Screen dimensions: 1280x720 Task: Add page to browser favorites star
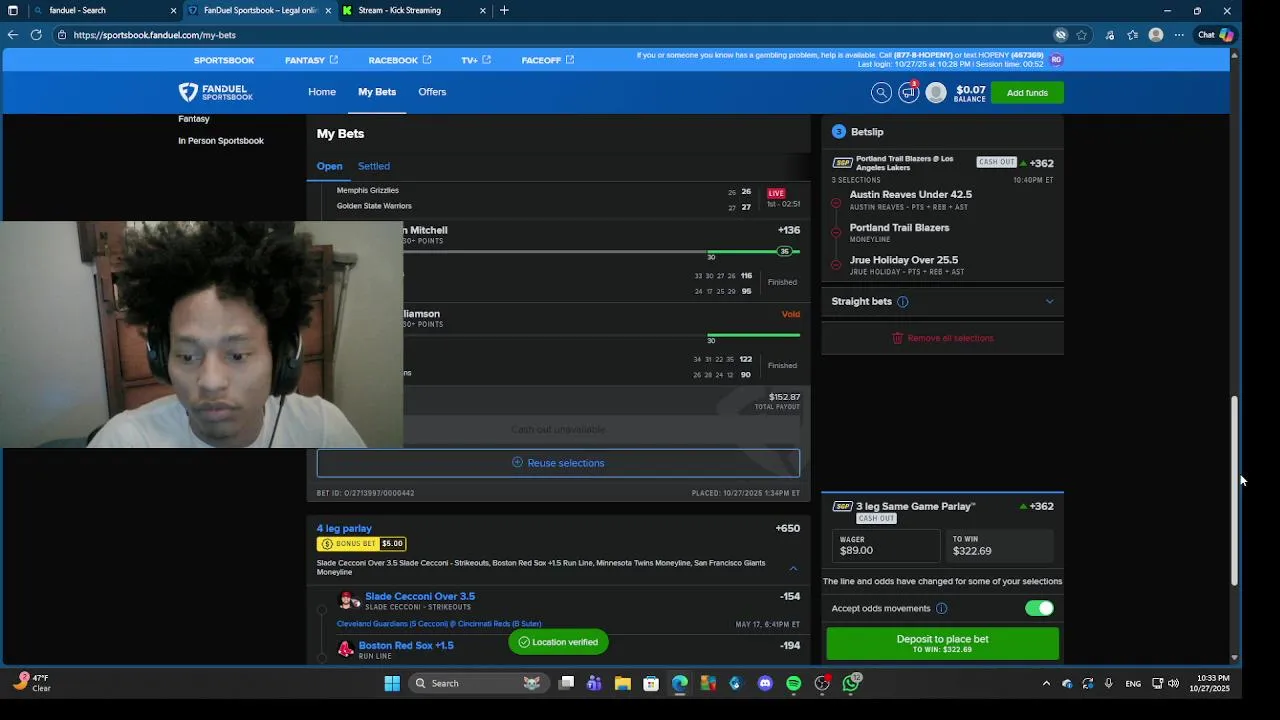coord(1082,35)
